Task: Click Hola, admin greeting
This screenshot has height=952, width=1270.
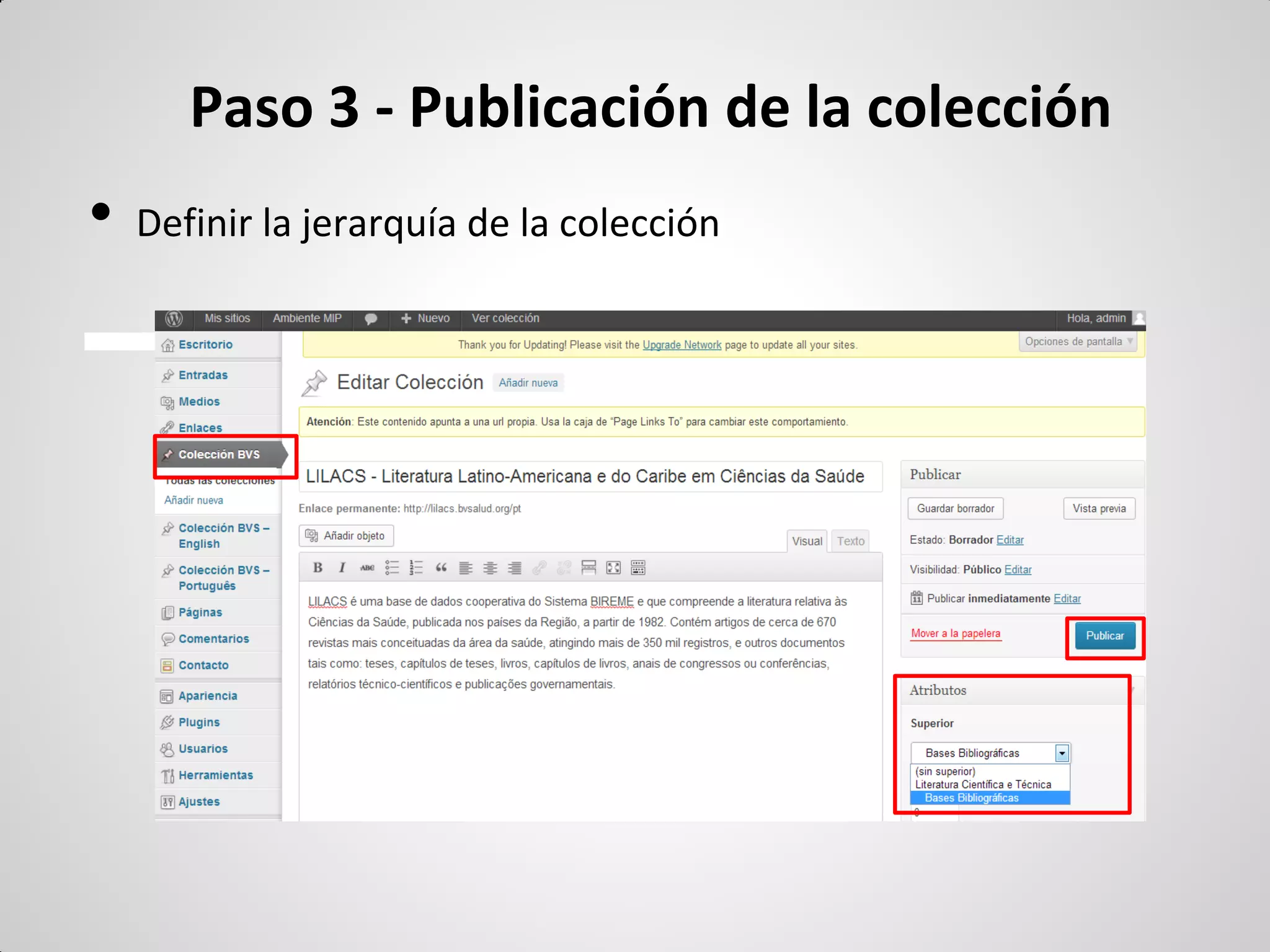Action: [1096, 318]
